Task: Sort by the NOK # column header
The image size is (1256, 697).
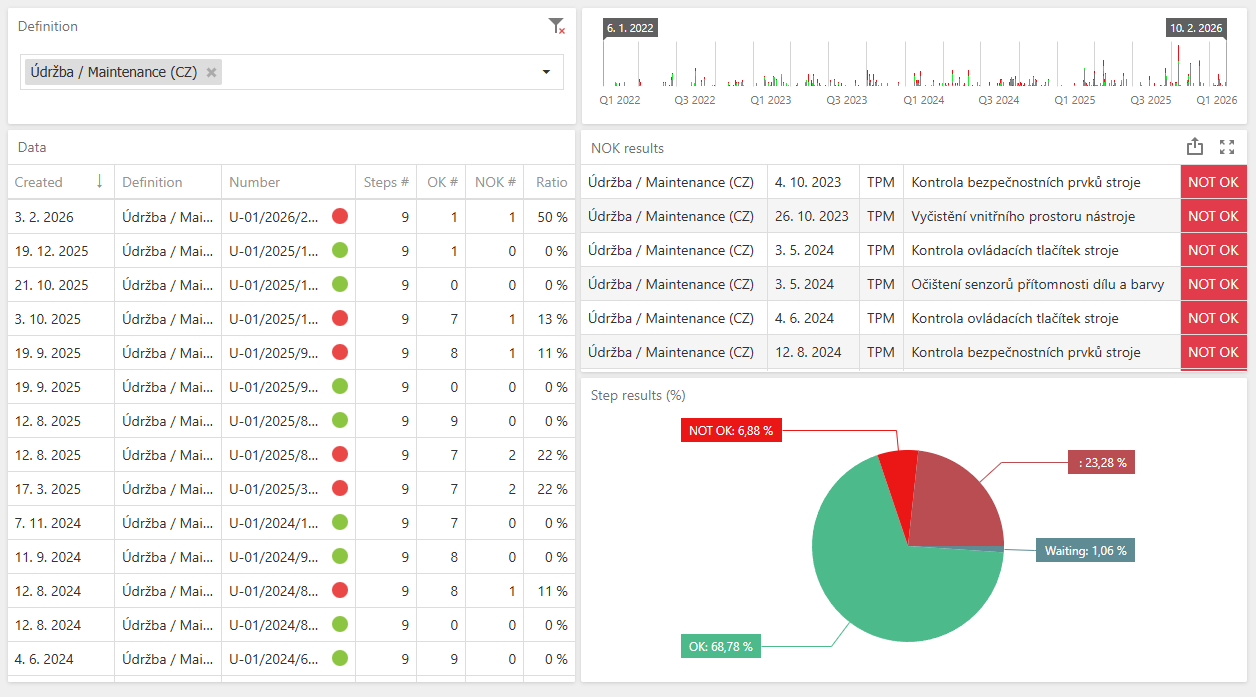Action: [x=495, y=182]
